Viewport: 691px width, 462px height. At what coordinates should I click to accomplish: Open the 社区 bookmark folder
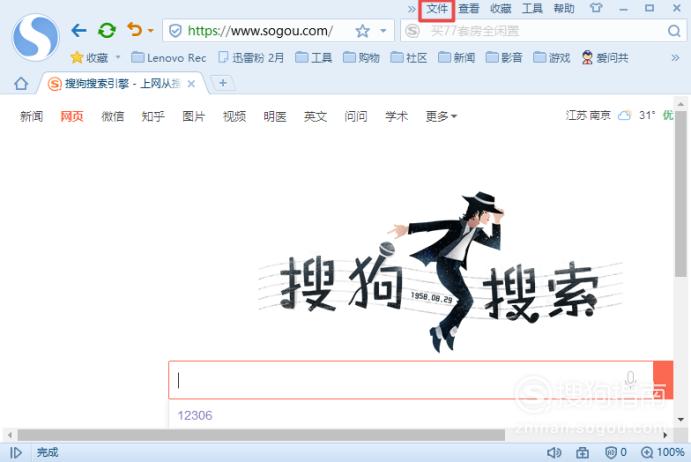(x=409, y=58)
